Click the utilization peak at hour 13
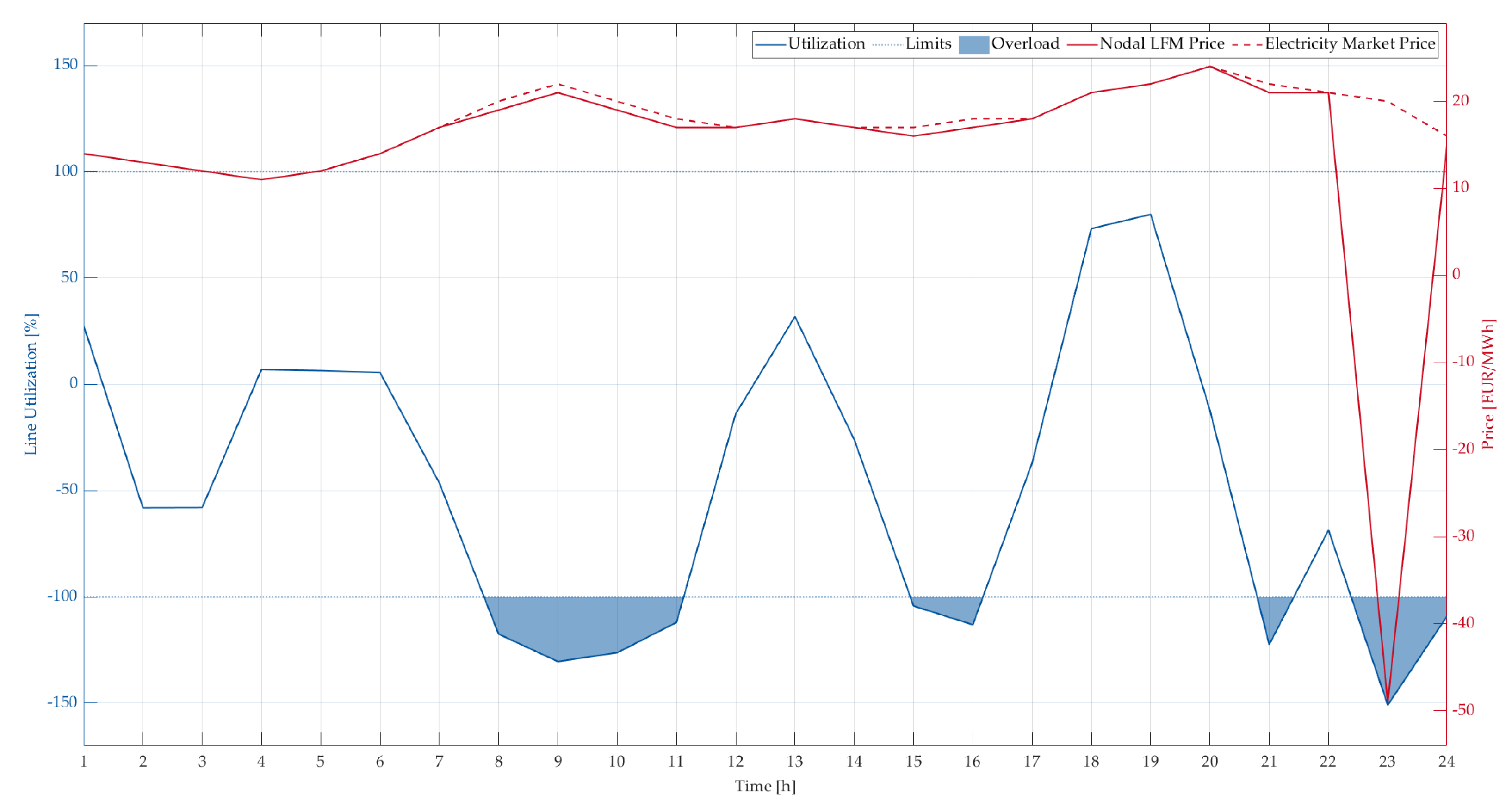The width and height of the screenshot is (1512, 812). [x=794, y=317]
